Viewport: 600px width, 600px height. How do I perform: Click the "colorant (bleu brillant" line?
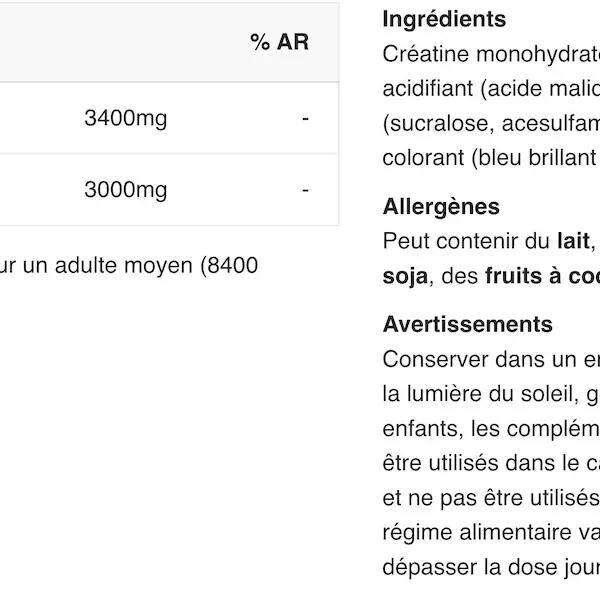click(490, 158)
